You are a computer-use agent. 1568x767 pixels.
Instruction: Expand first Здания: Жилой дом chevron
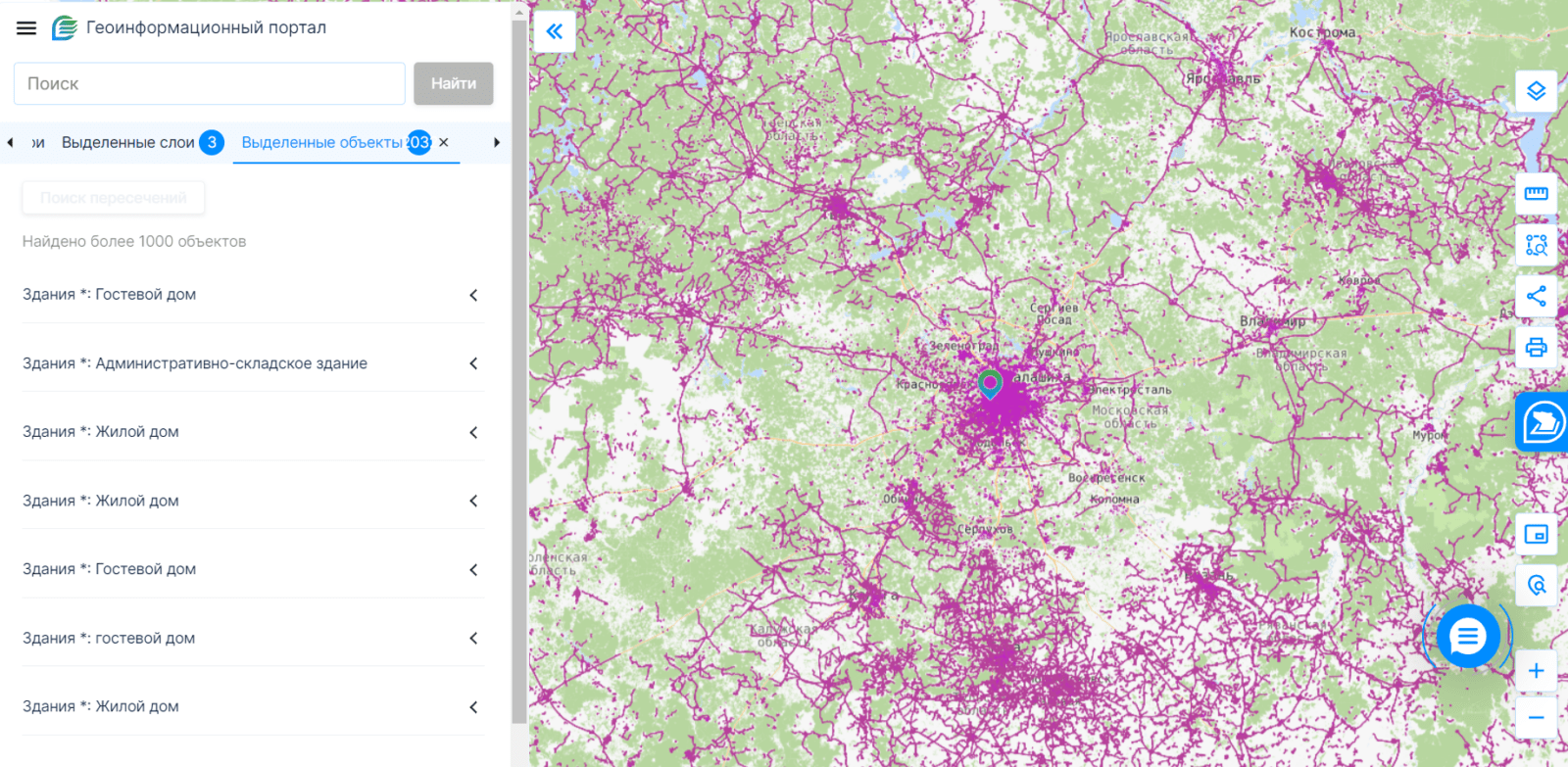(x=473, y=432)
